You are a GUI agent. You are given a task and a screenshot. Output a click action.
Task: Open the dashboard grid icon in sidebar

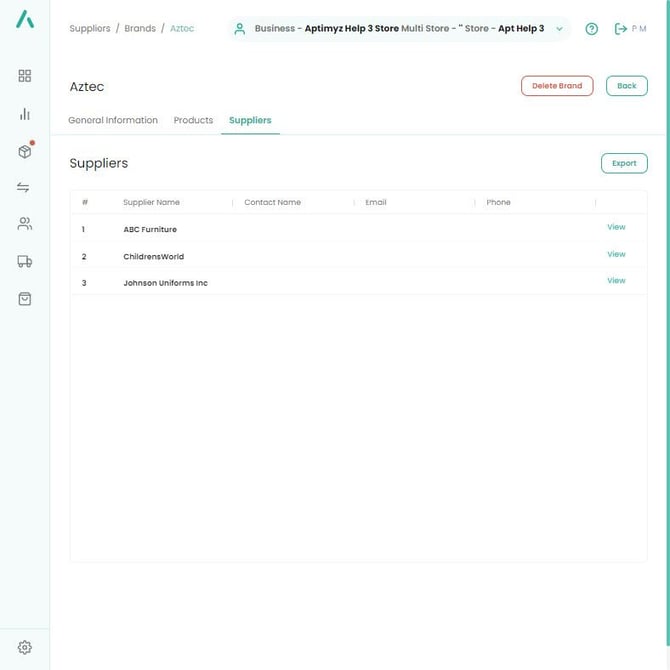25,76
